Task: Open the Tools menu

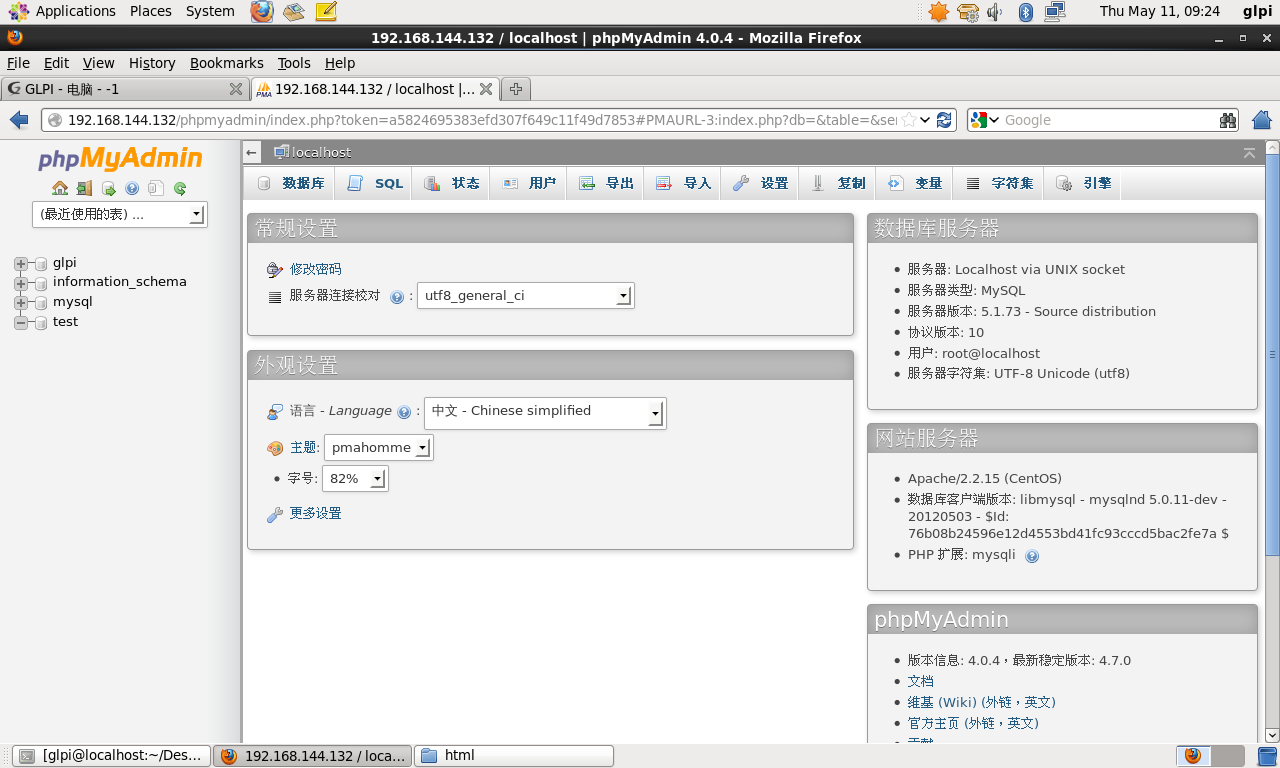Action: tap(294, 63)
